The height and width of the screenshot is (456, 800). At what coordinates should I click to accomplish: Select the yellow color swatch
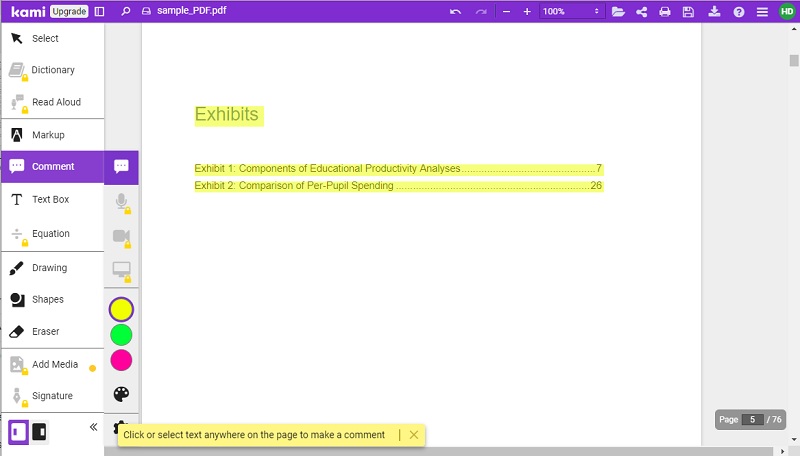point(121,310)
